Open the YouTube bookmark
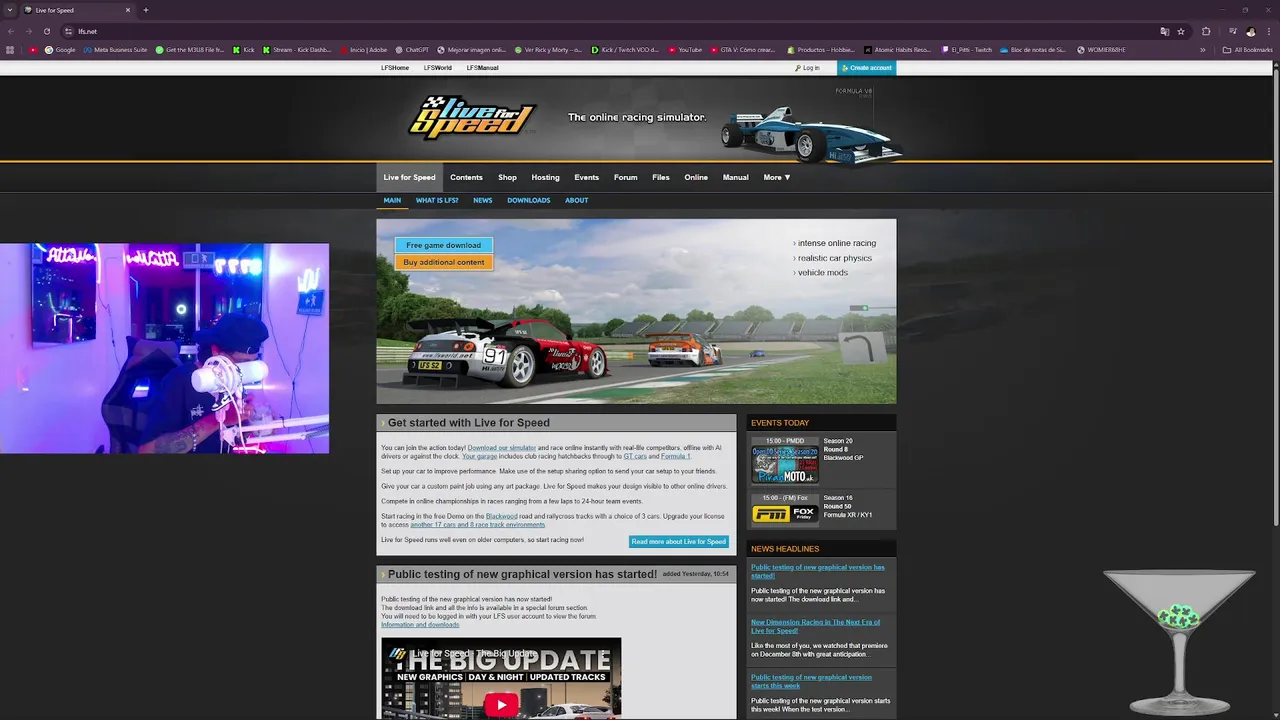Viewport: 1280px width, 720px height. [x=685, y=49]
